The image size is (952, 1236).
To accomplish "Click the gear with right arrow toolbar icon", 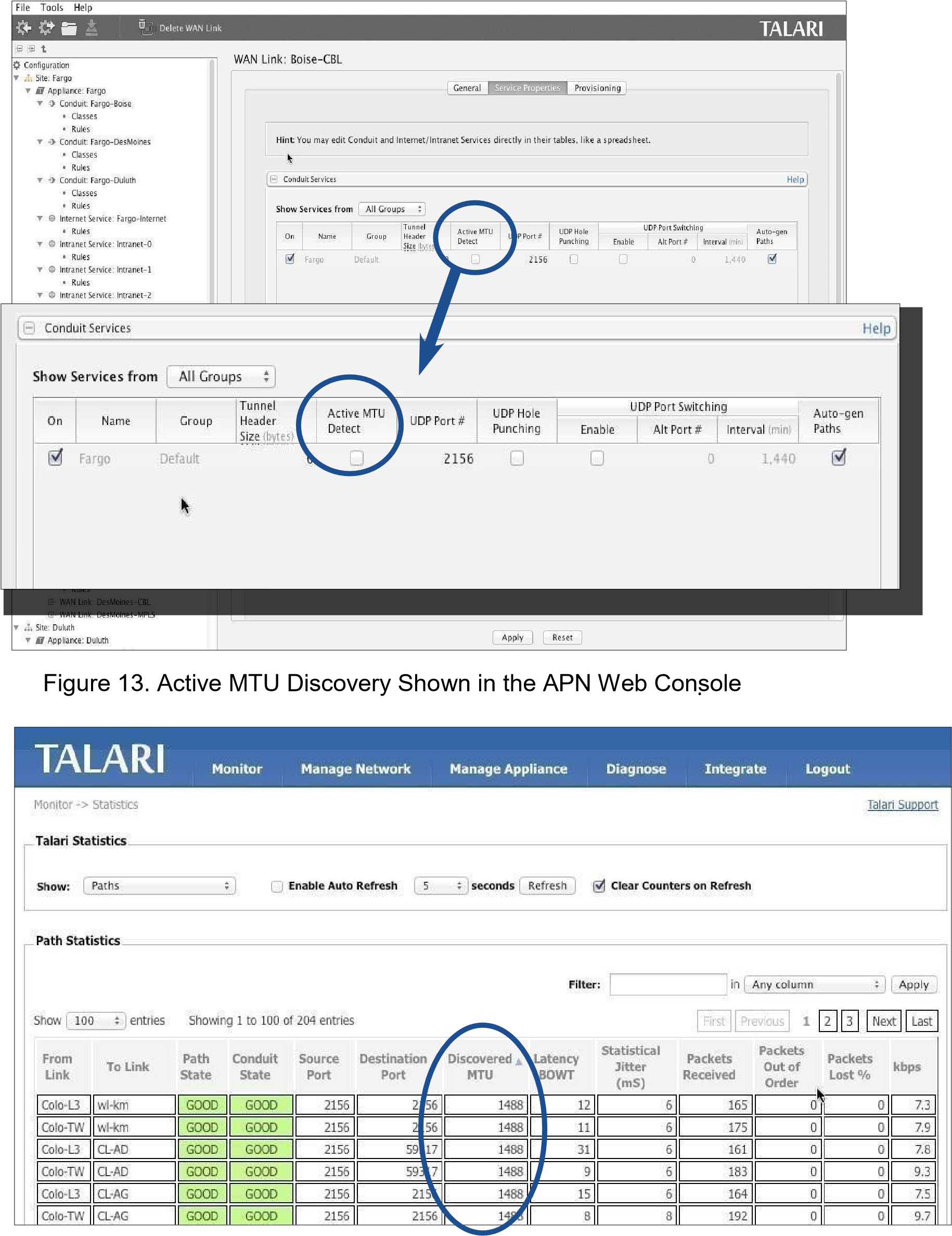I will point(46,28).
